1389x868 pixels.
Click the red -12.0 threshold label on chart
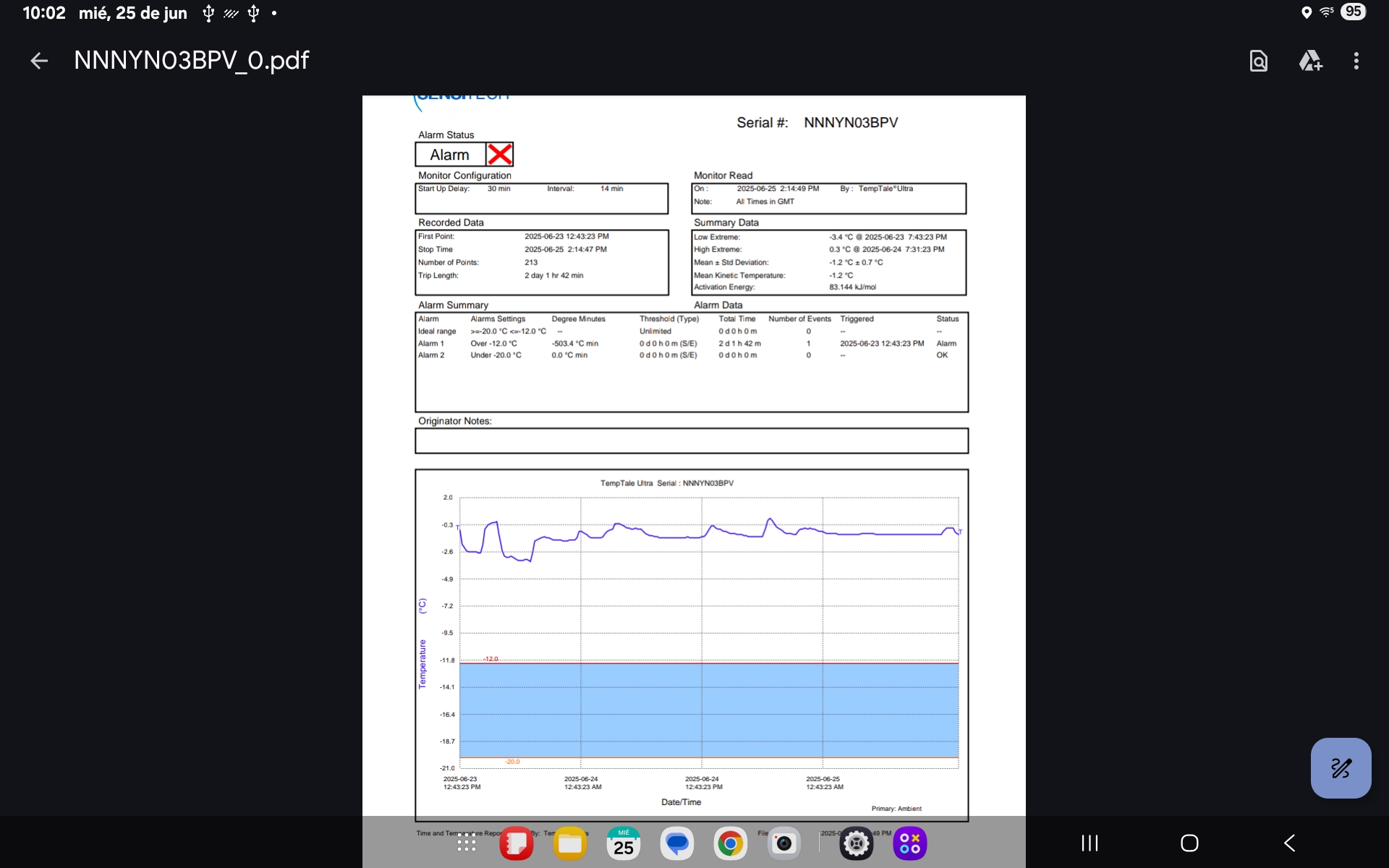click(x=490, y=659)
